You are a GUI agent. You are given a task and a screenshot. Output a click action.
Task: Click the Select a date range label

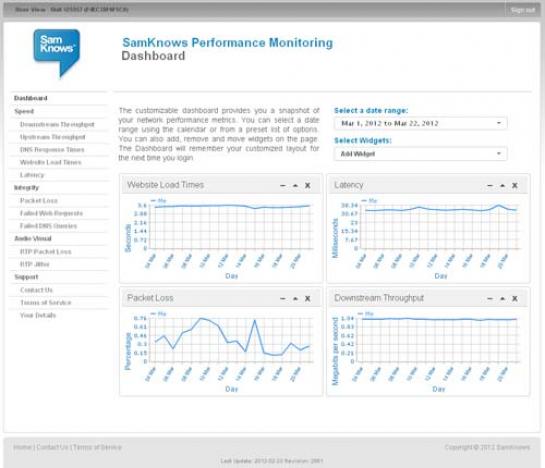371,111
